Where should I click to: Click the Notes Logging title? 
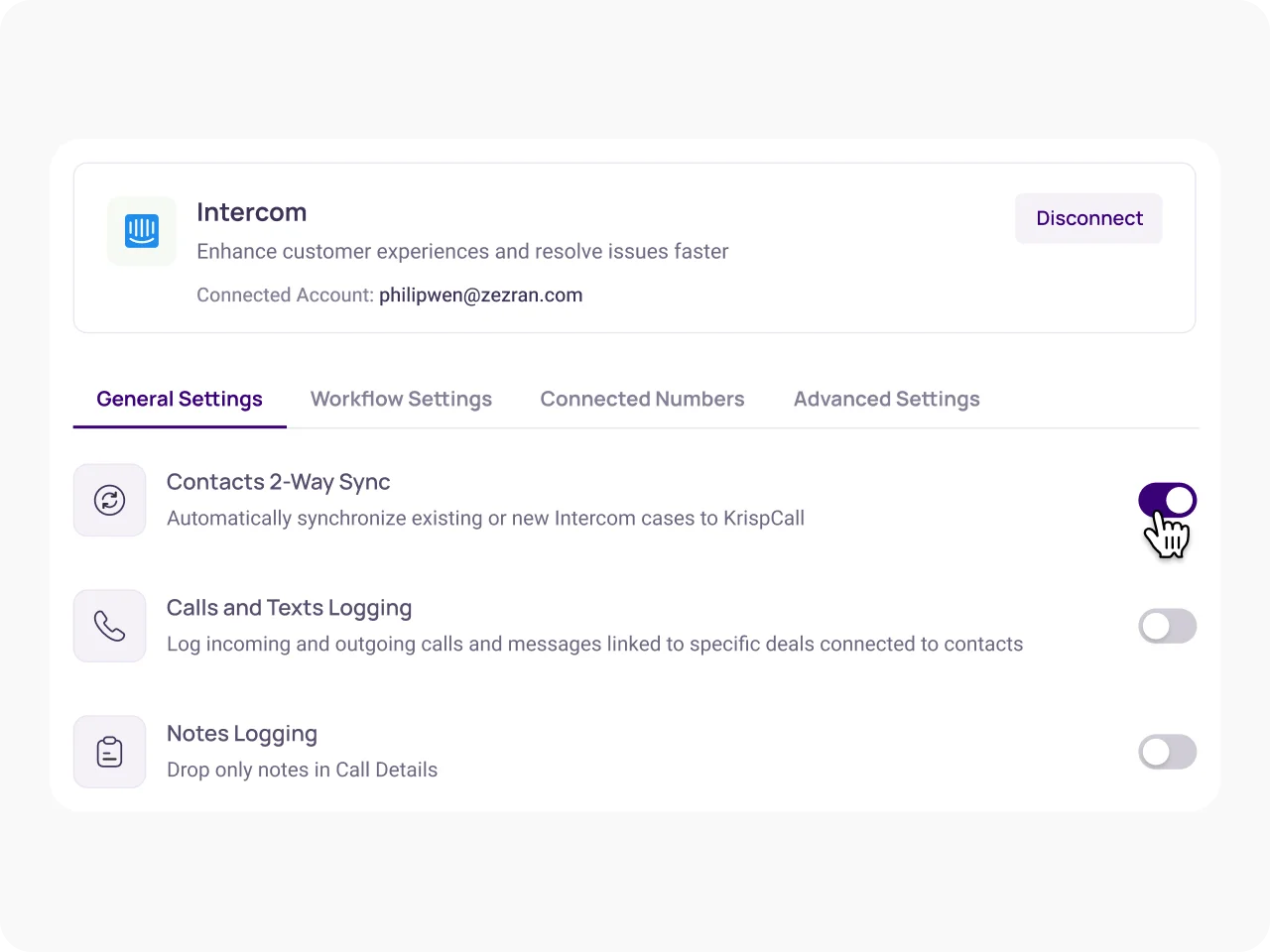coord(242,734)
